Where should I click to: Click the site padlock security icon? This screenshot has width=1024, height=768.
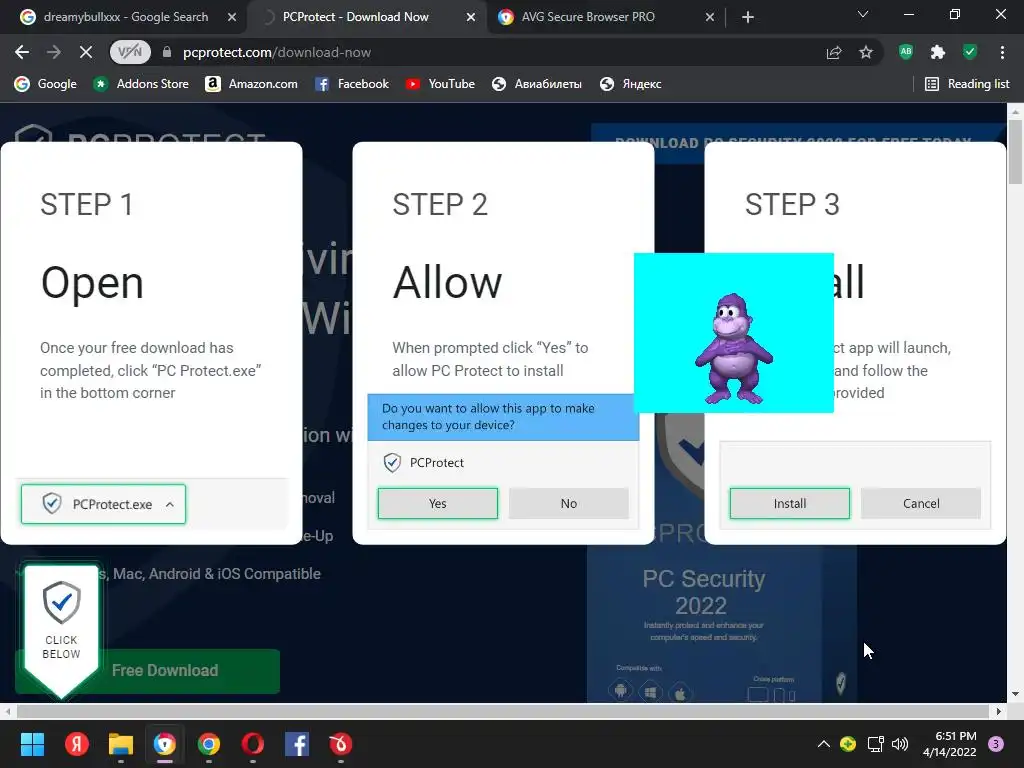[x=167, y=52]
